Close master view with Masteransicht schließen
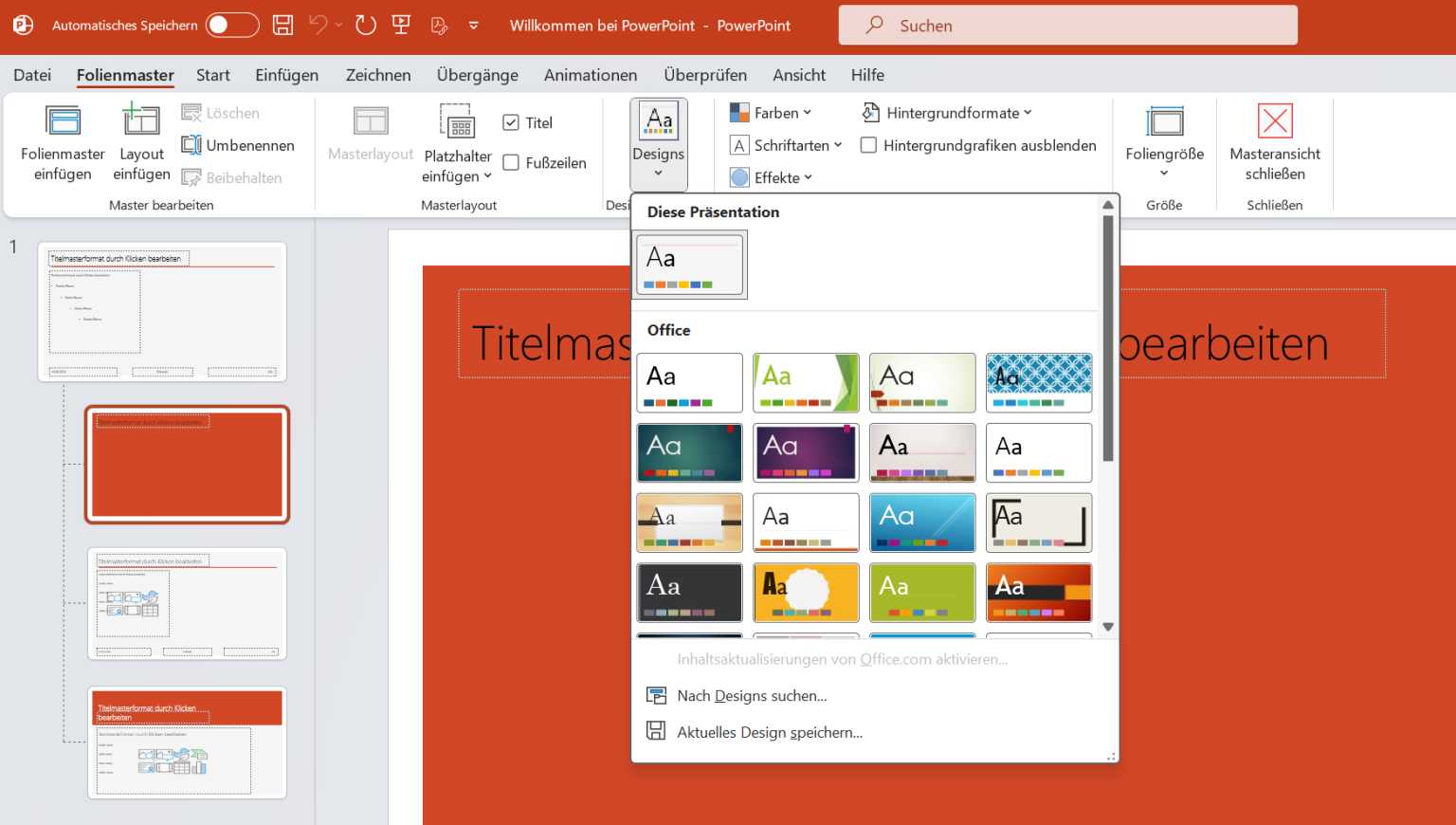 pyautogui.click(x=1275, y=142)
